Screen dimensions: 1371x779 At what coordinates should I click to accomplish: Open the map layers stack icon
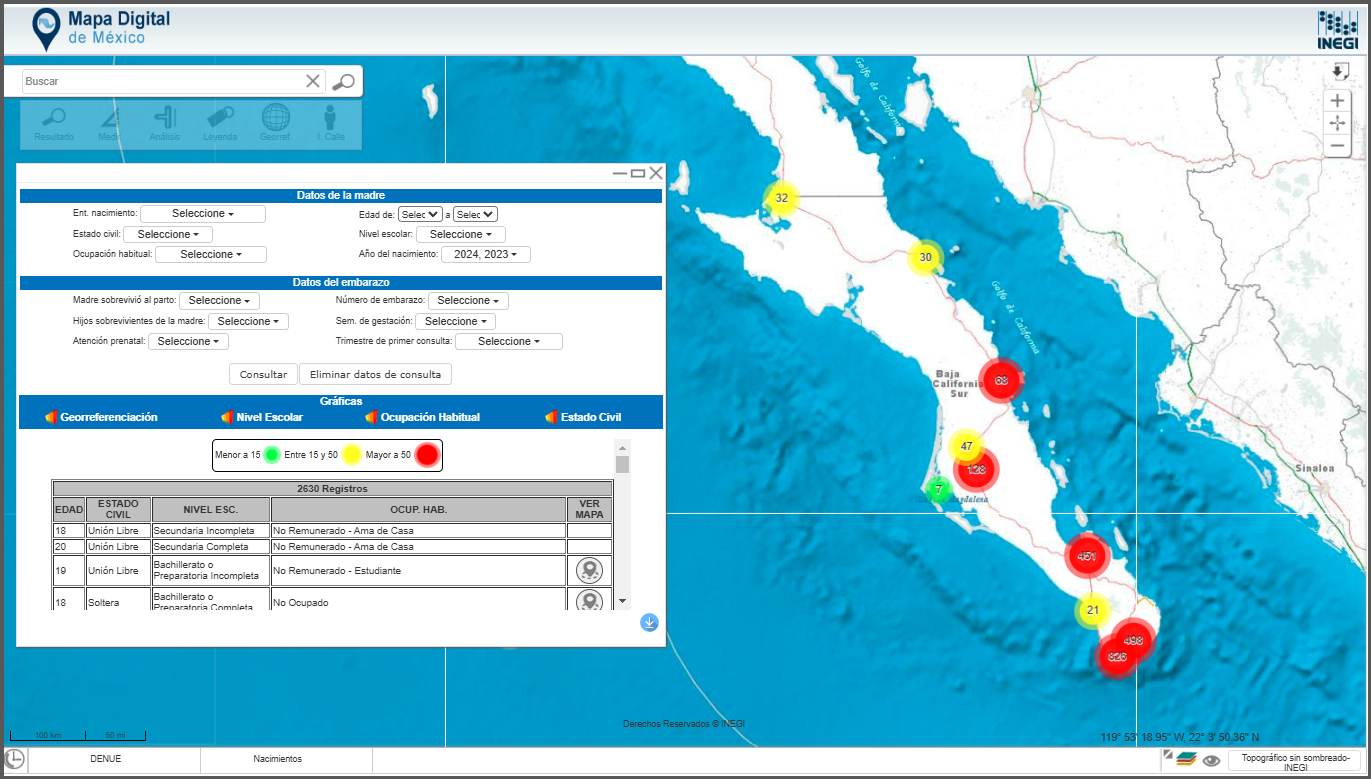point(1186,759)
